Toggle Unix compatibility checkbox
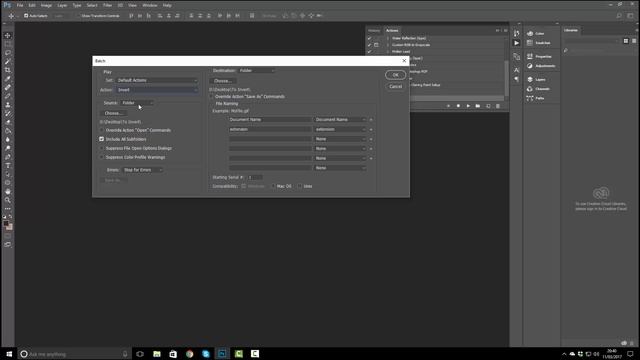This screenshot has width=640, height=360. 300,186
